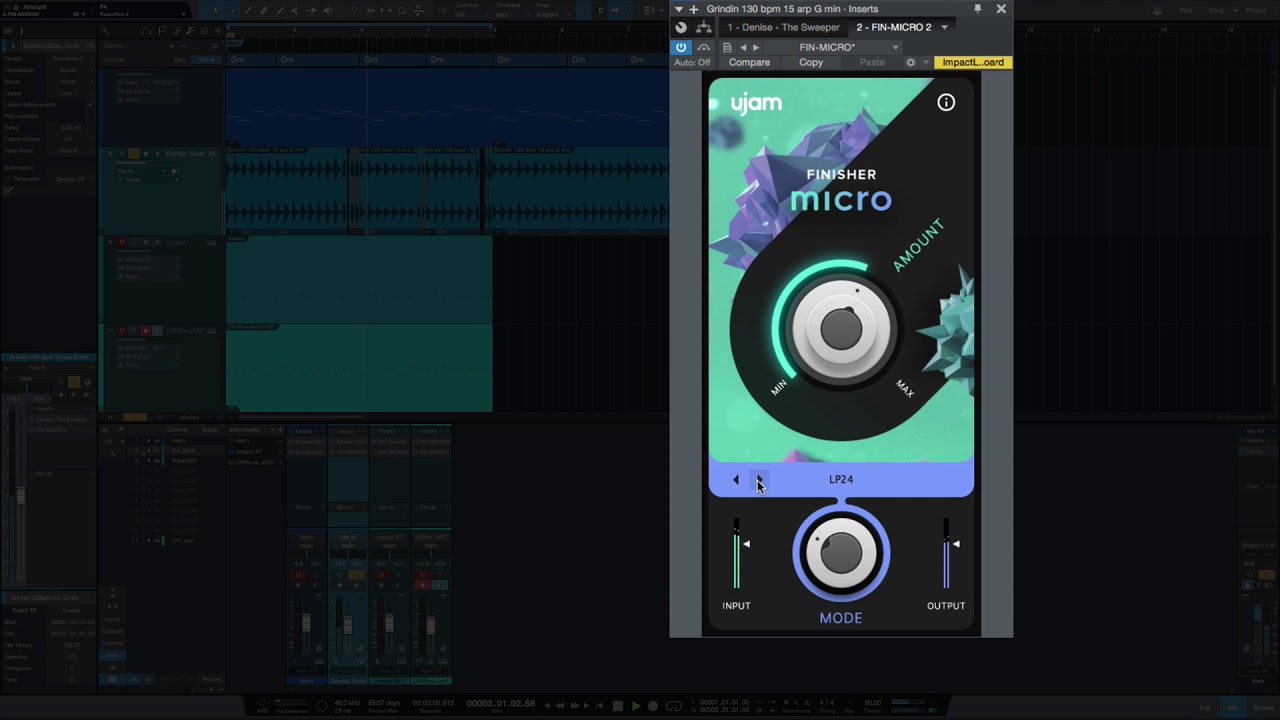Switch to the Project page
Image resolution: width=1280 pixels, height=720 pixels.
pos(1257,10)
